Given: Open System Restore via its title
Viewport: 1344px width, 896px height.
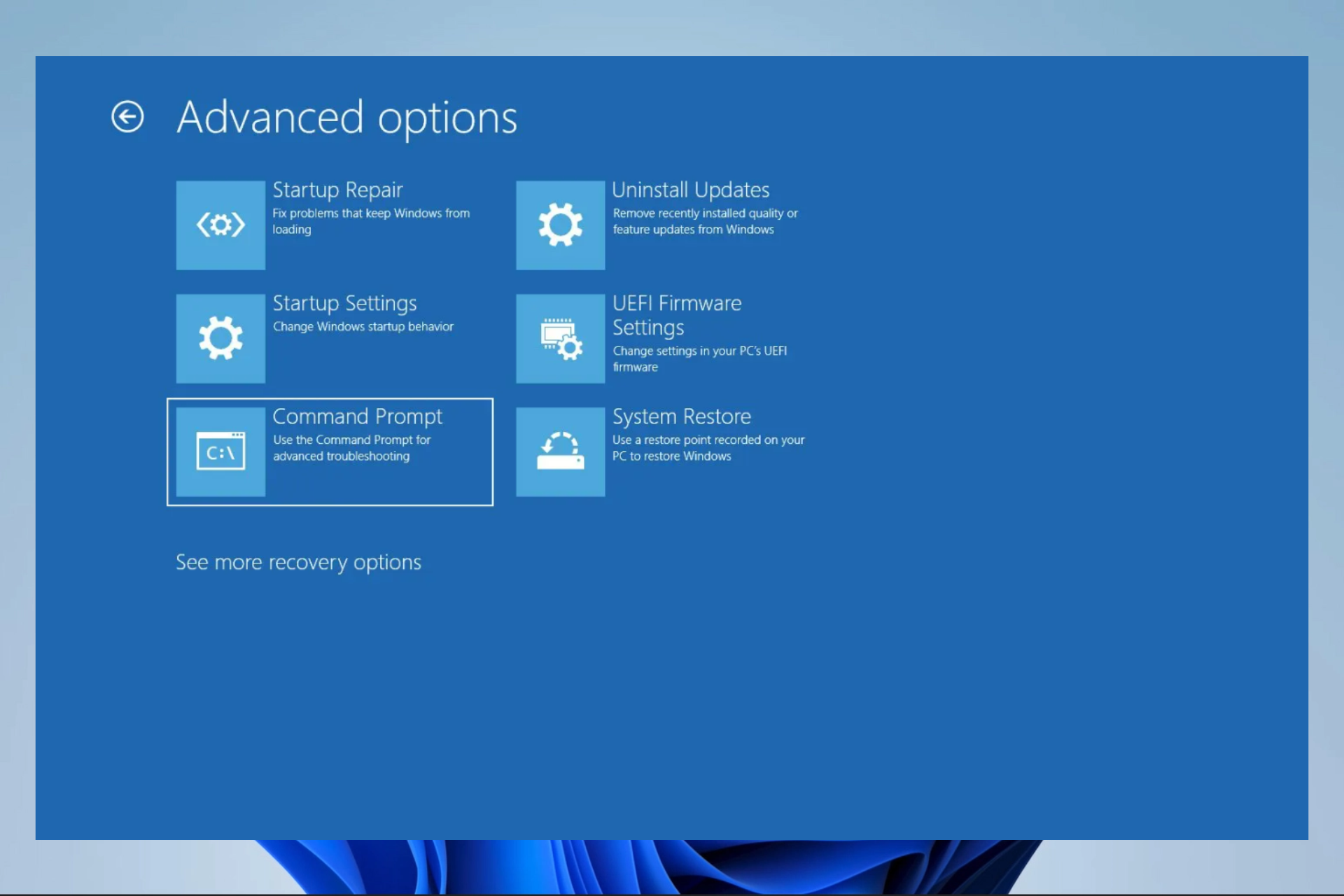Looking at the screenshot, I should pyautogui.click(x=681, y=416).
